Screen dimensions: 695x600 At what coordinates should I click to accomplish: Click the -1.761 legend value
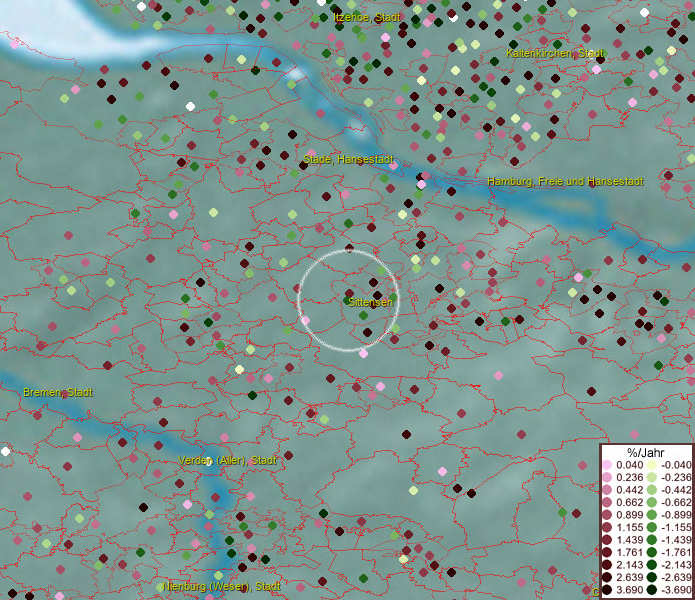point(676,552)
